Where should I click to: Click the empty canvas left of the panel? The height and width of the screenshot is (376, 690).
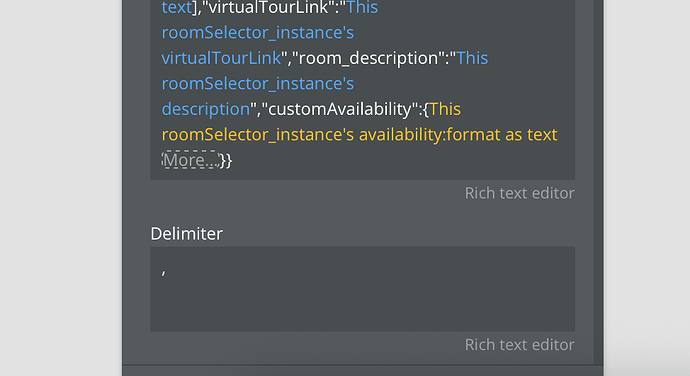[61, 188]
